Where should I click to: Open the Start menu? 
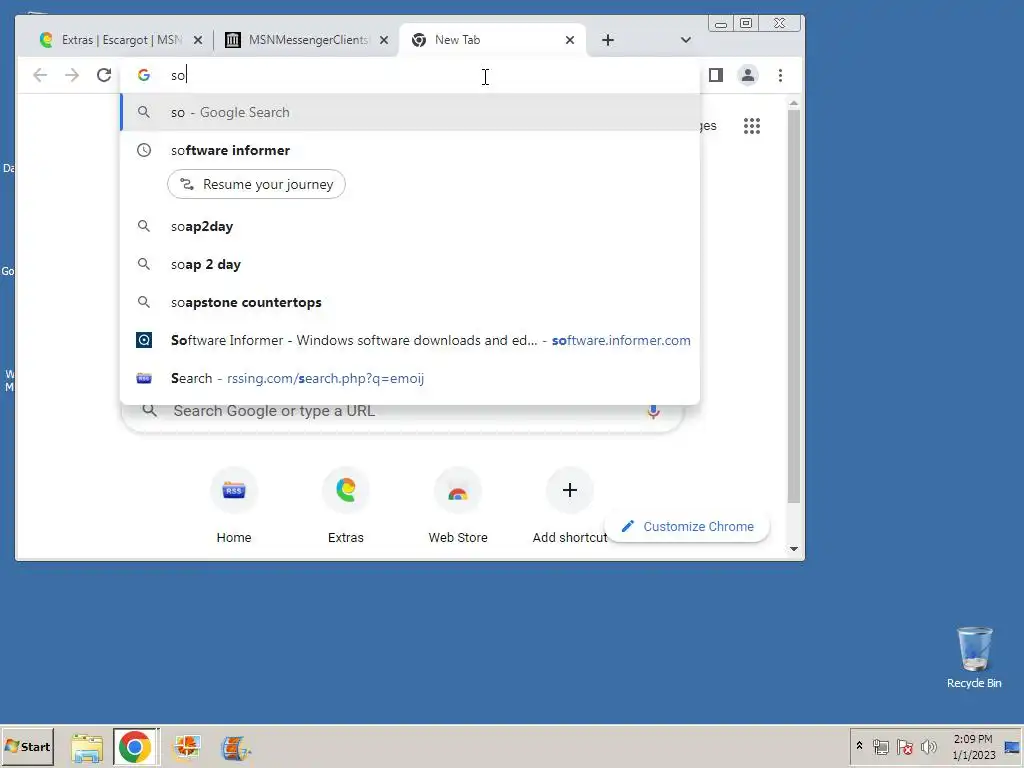pos(27,746)
